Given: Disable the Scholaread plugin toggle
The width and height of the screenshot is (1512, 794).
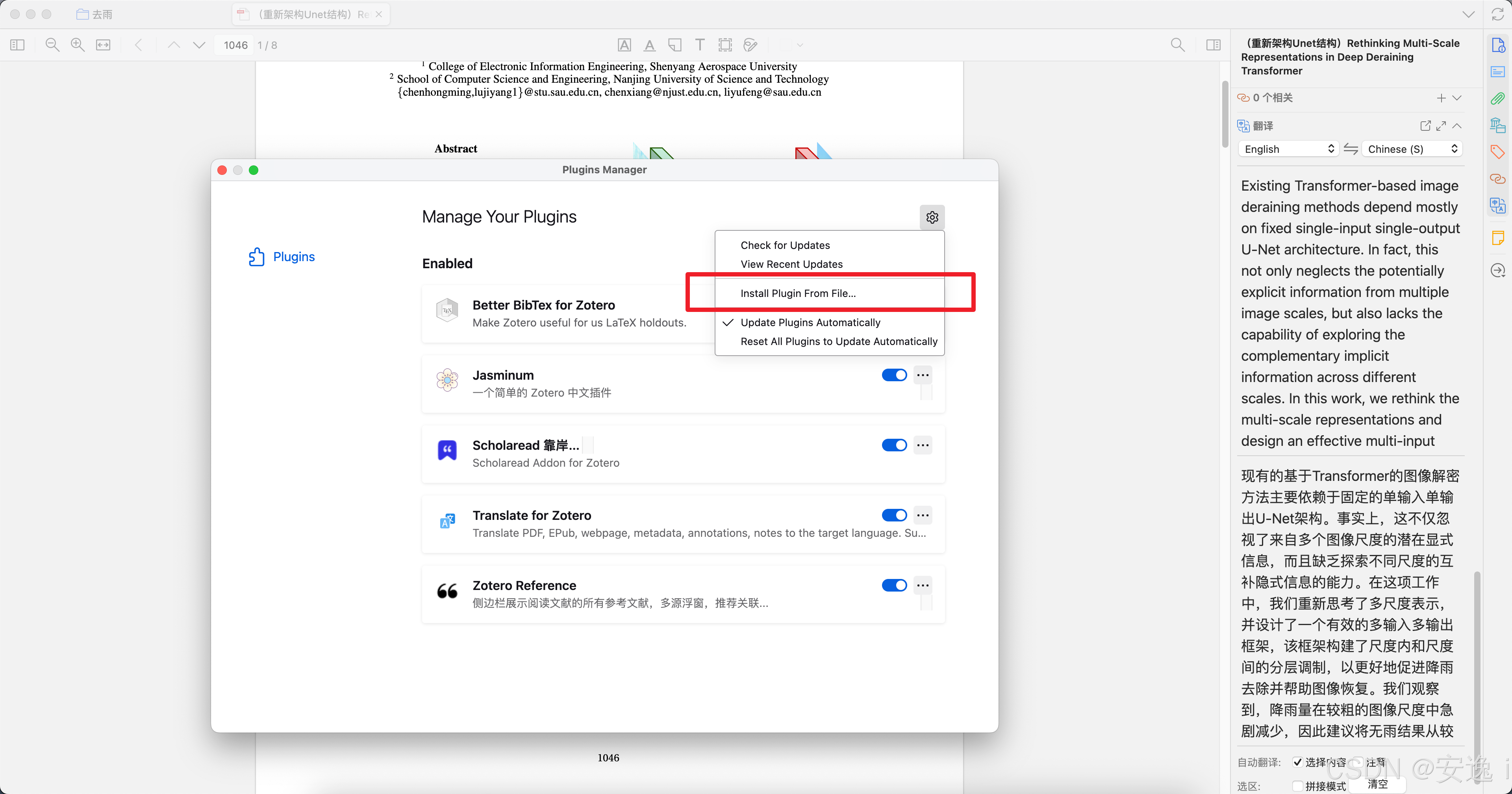Looking at the screenshot, I should click(x=894, y=445).
